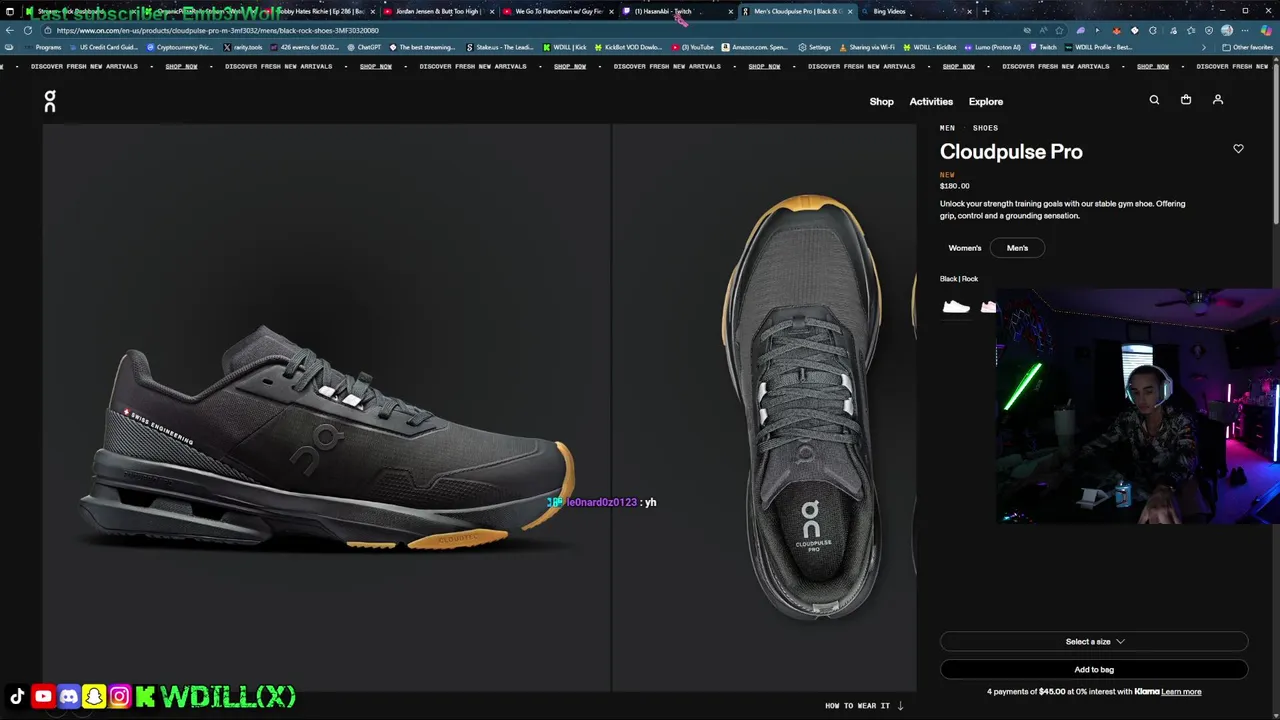
Task: Open the Twitch bookmark
Action: 1043,47
